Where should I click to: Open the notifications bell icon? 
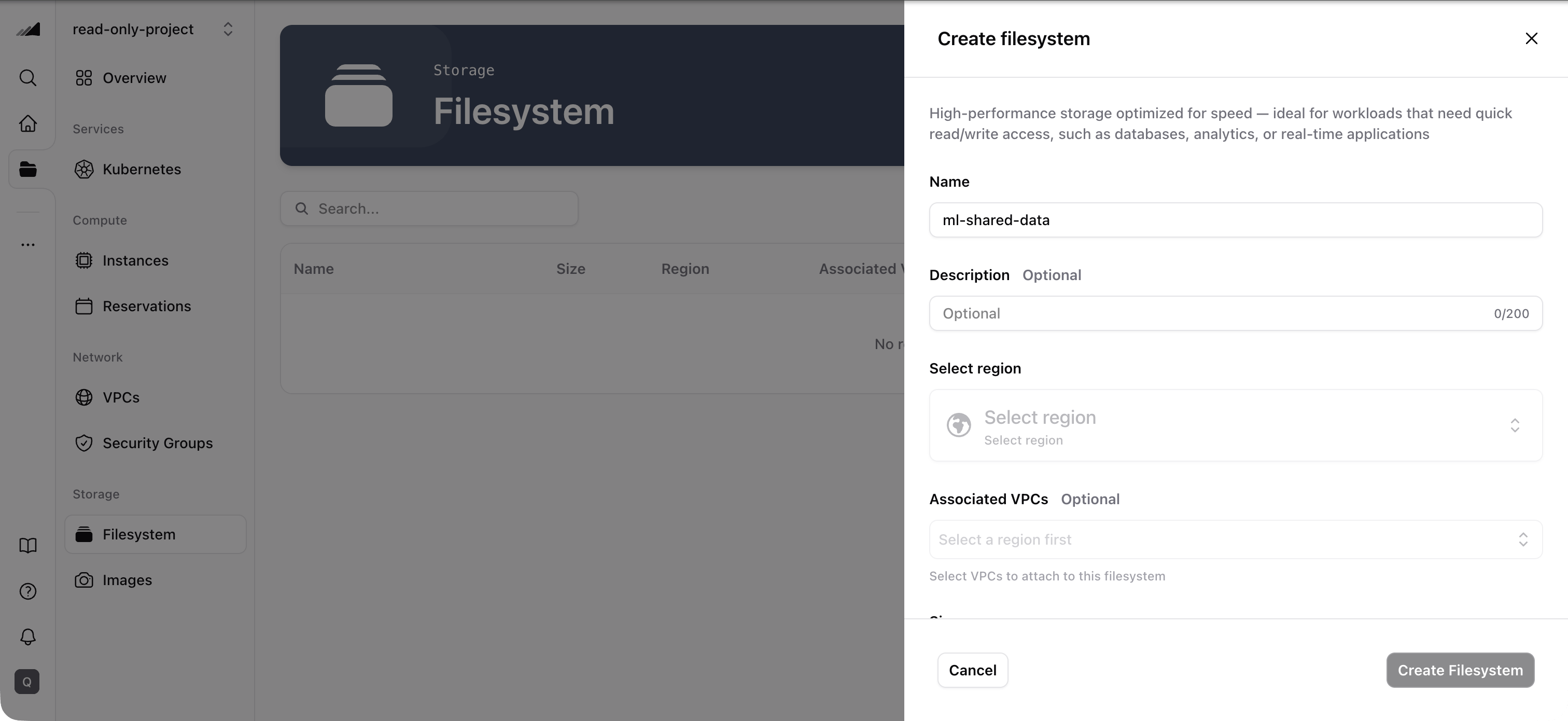click(x=28, y=636)
